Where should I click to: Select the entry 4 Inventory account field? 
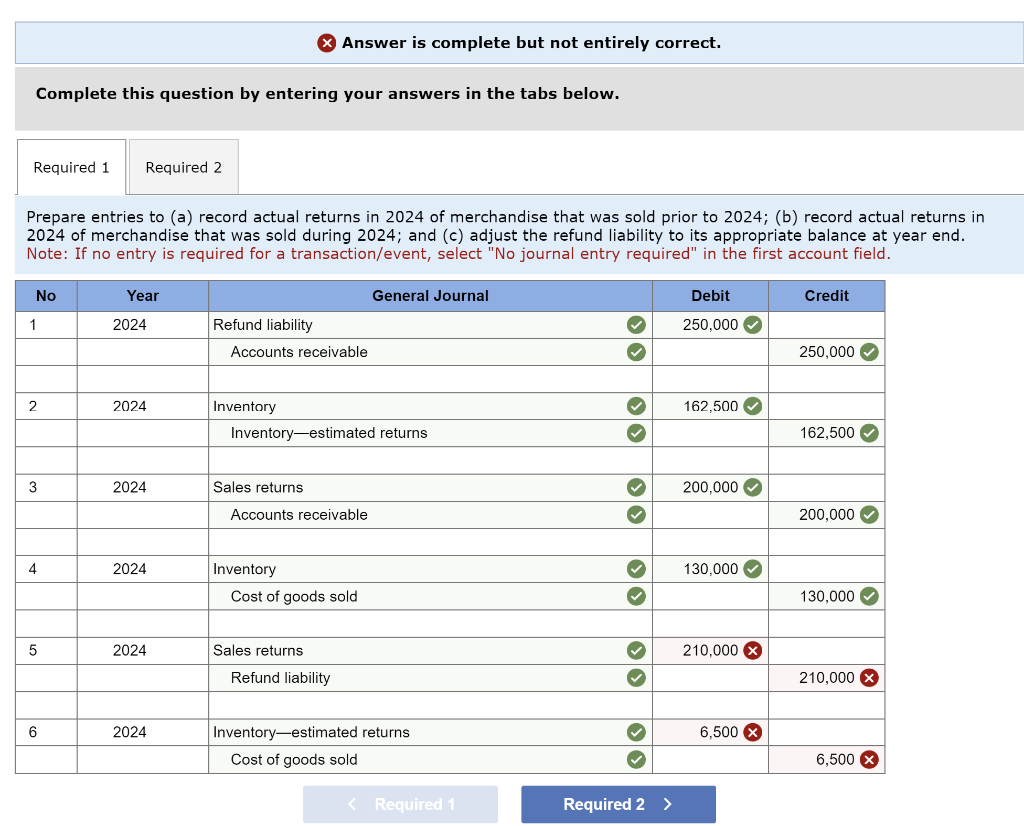(x=430, y=569)
